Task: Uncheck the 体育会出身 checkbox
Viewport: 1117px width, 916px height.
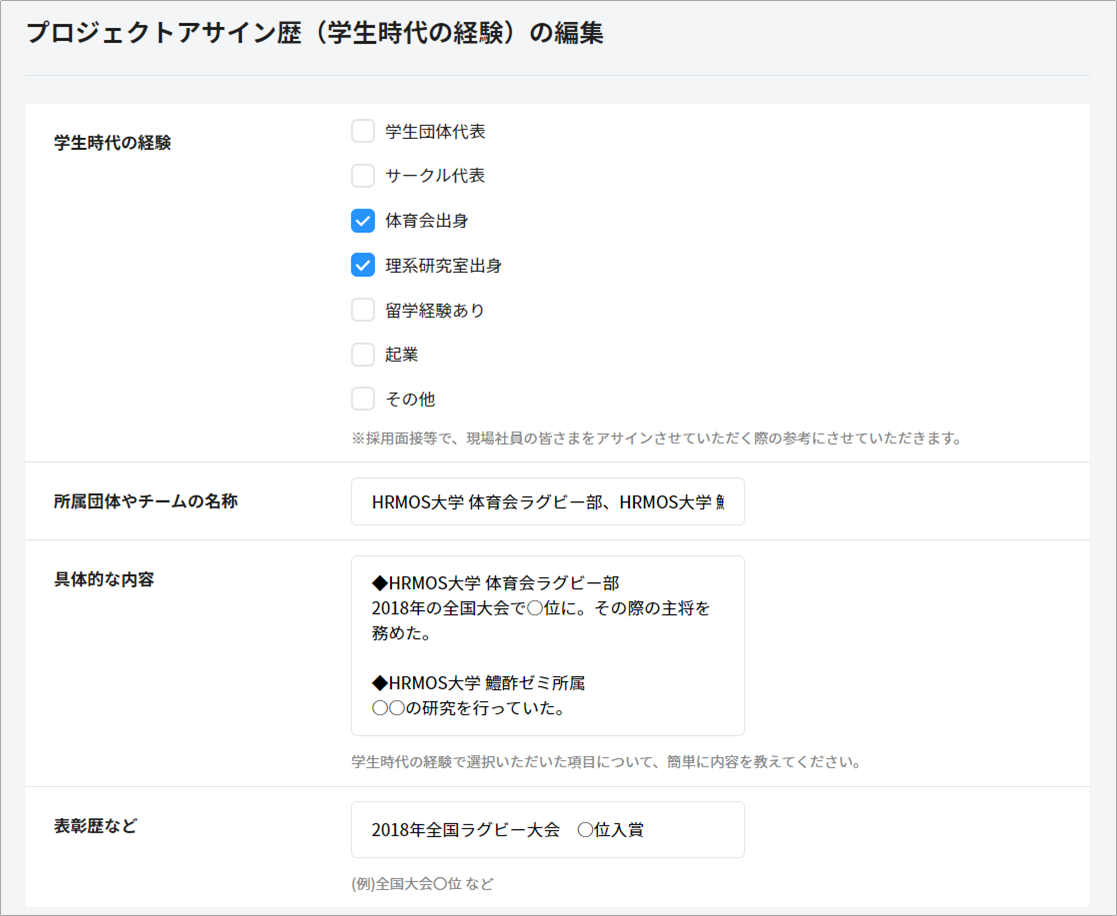Action: pyautogui.click(x=363, y=221)
